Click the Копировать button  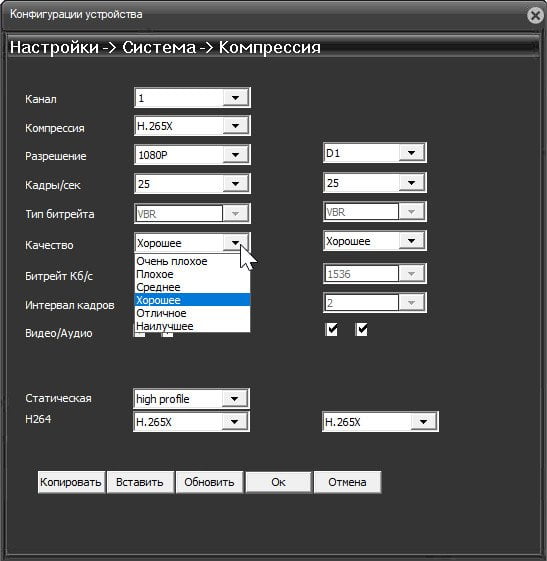[x=71, y=482]
